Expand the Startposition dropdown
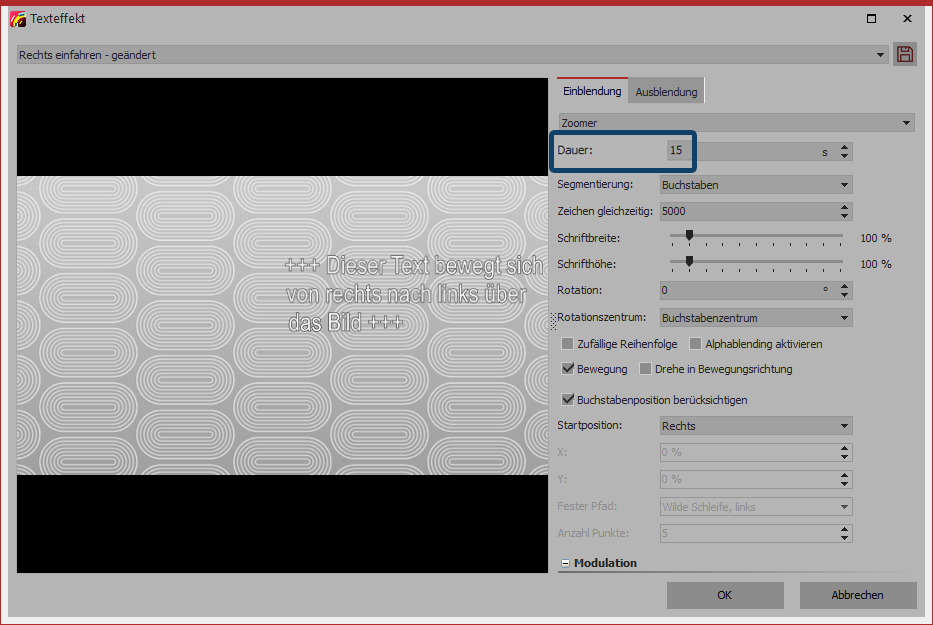The height and width of the screenshot is (625, 933). pos(845,426)
